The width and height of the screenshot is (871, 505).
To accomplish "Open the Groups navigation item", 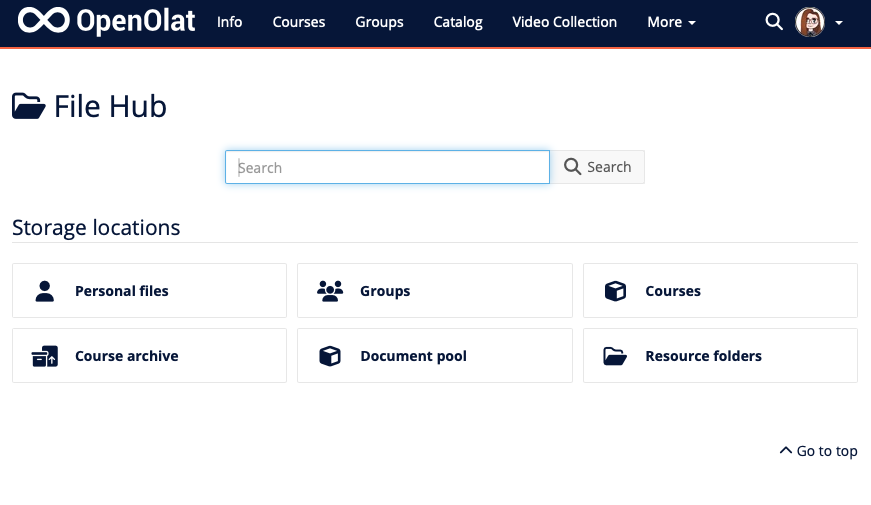I will 379,22.
